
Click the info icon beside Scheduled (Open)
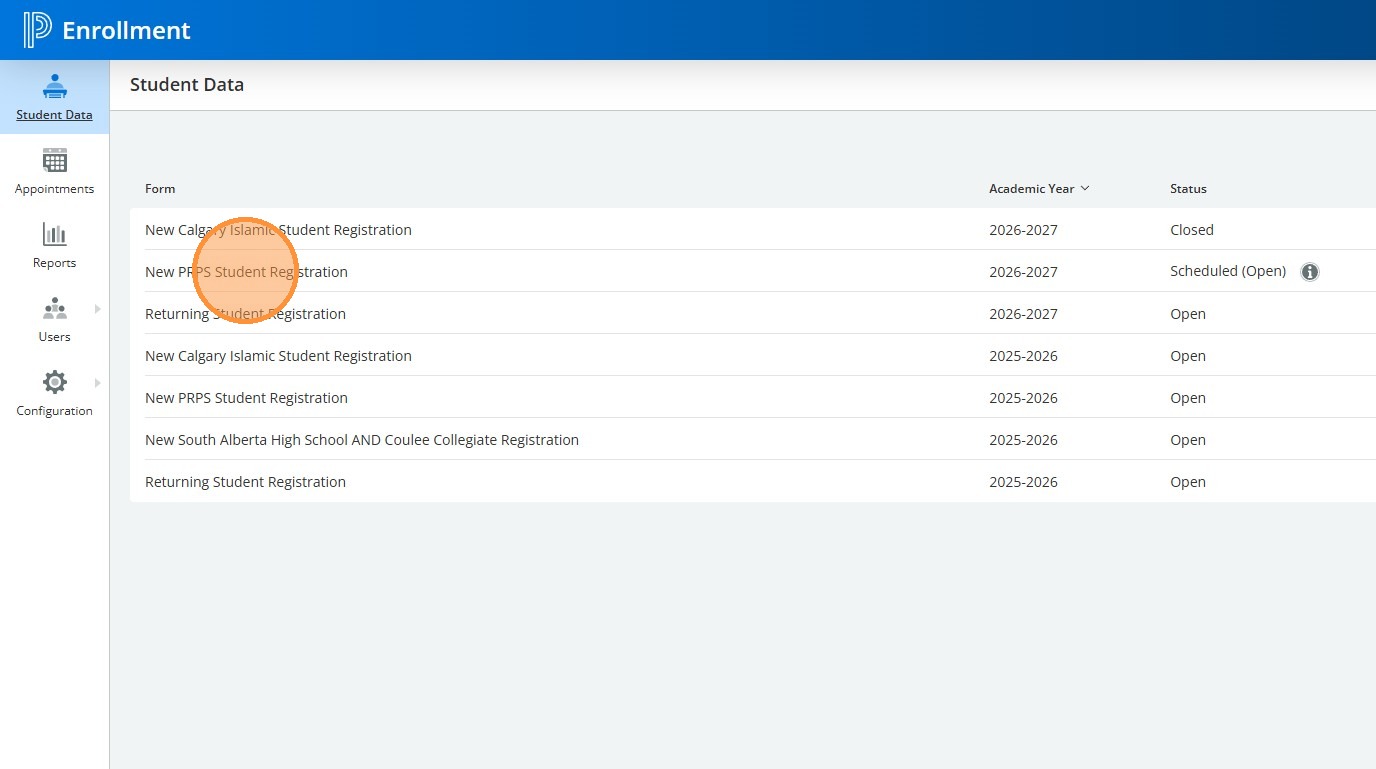[x=1310, y=272]
